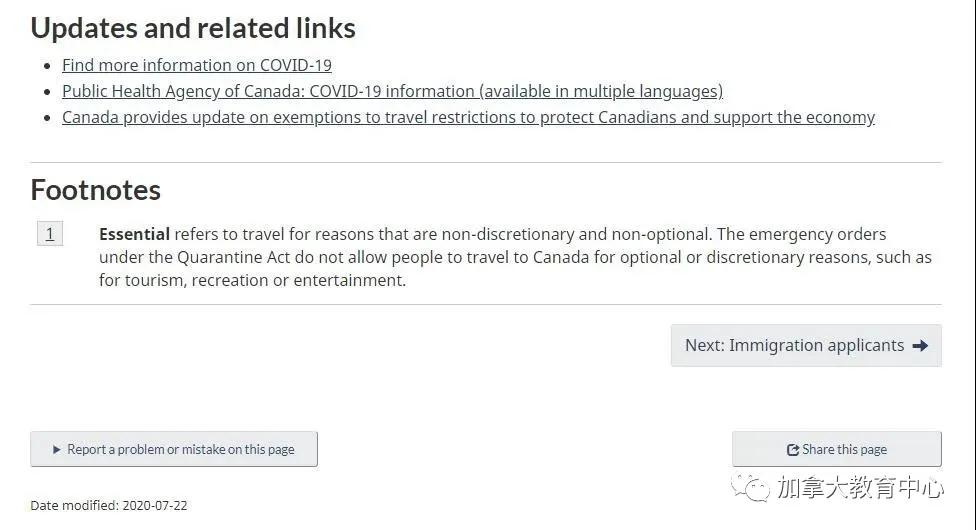Open Public Health Agency of Canada COVID-19 link
Screen dimensions: 976x530
(392, 92)
